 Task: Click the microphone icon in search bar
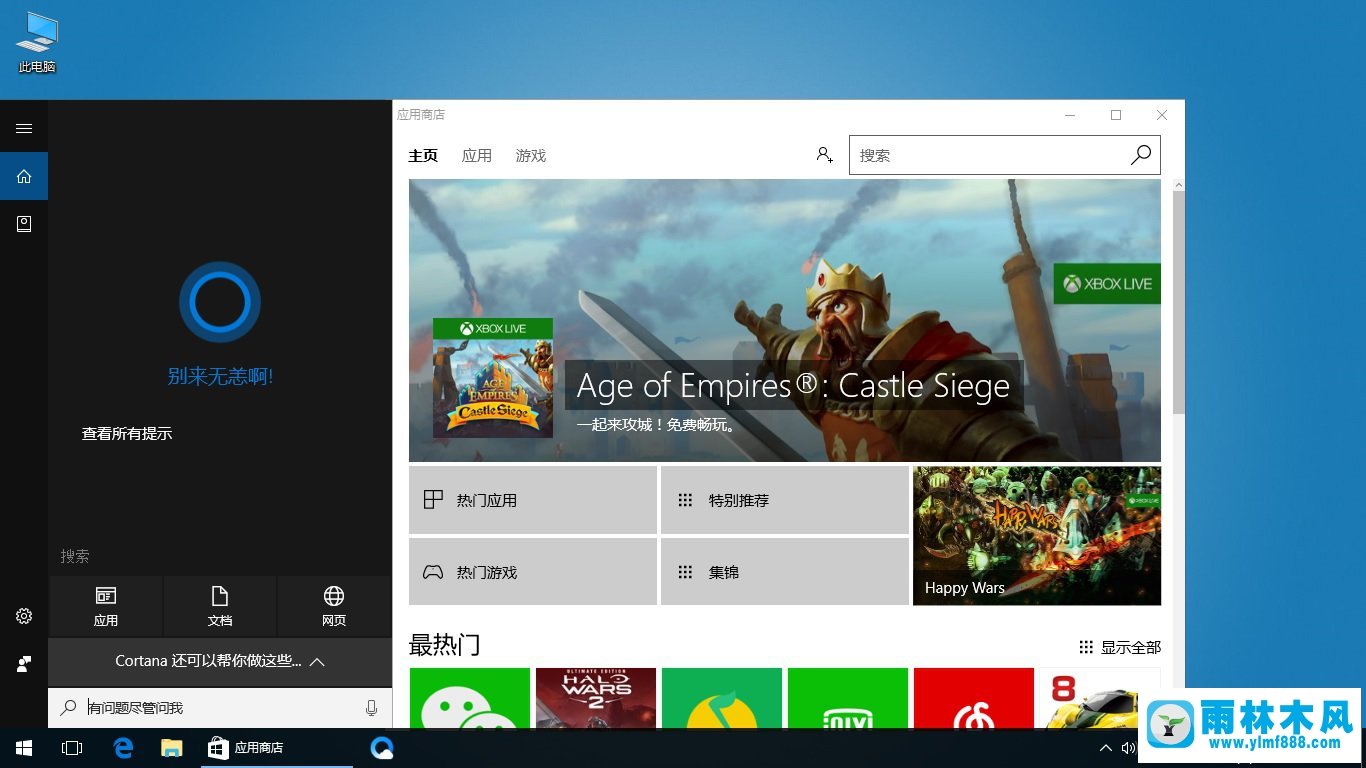pos(371,708)
